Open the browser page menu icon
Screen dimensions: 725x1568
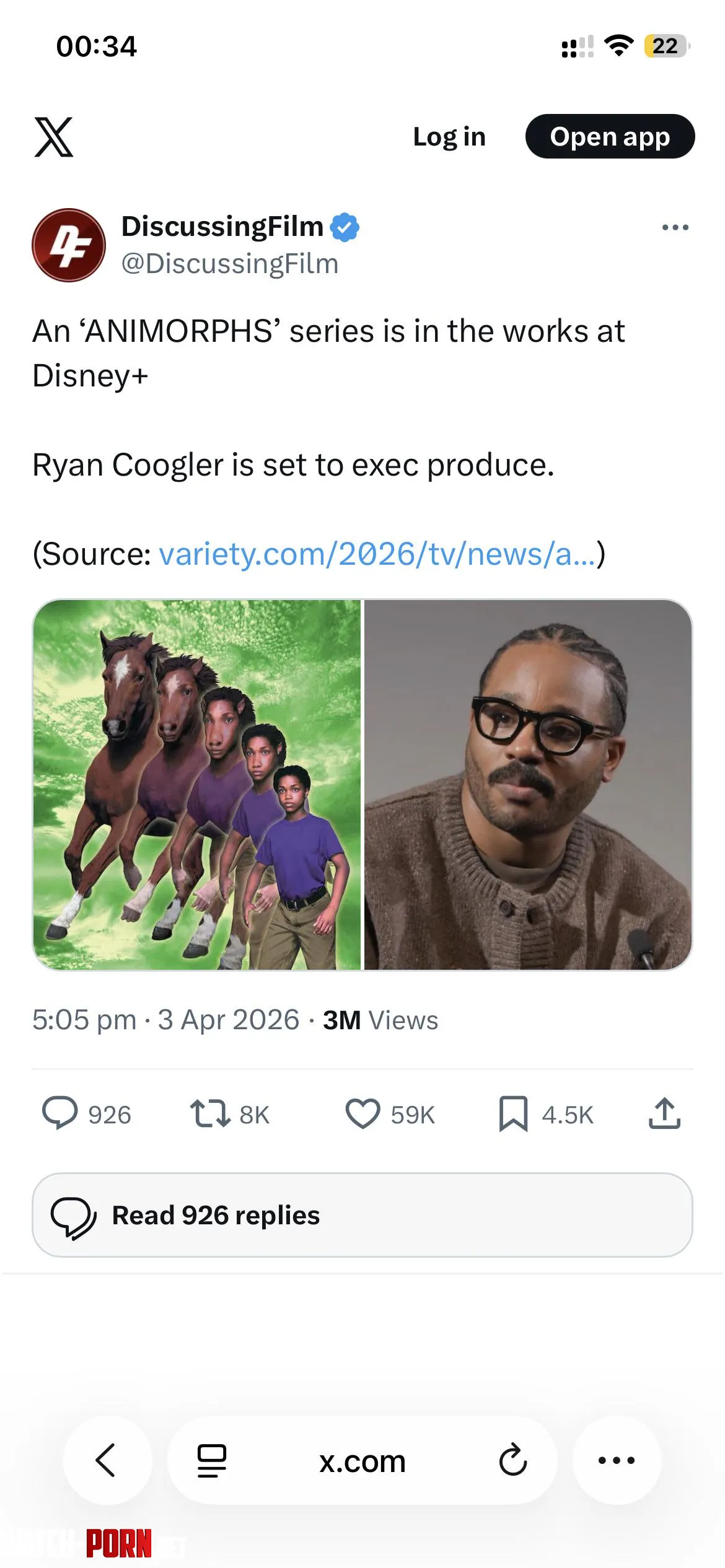click(x=212, y=1460)
